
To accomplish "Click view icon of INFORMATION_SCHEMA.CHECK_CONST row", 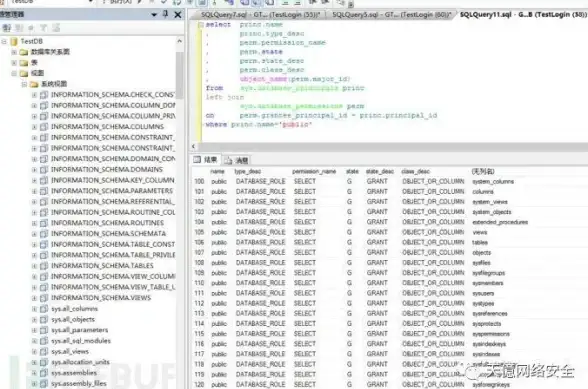I will tap(44, 95).
